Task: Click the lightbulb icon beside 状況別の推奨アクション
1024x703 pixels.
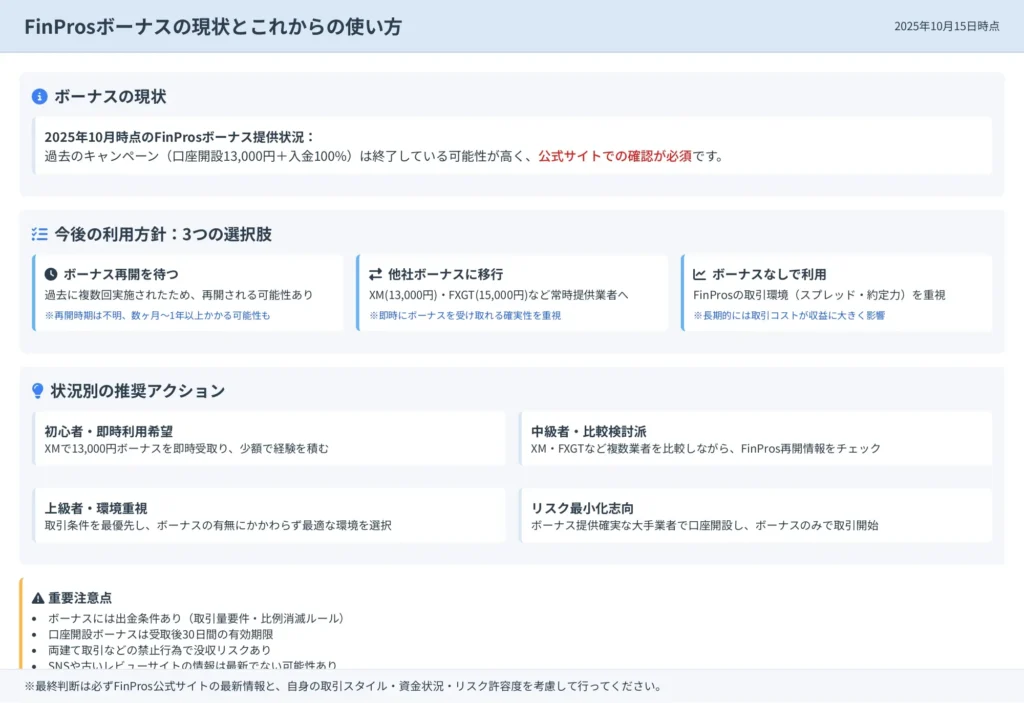Action: click(38, 391)
